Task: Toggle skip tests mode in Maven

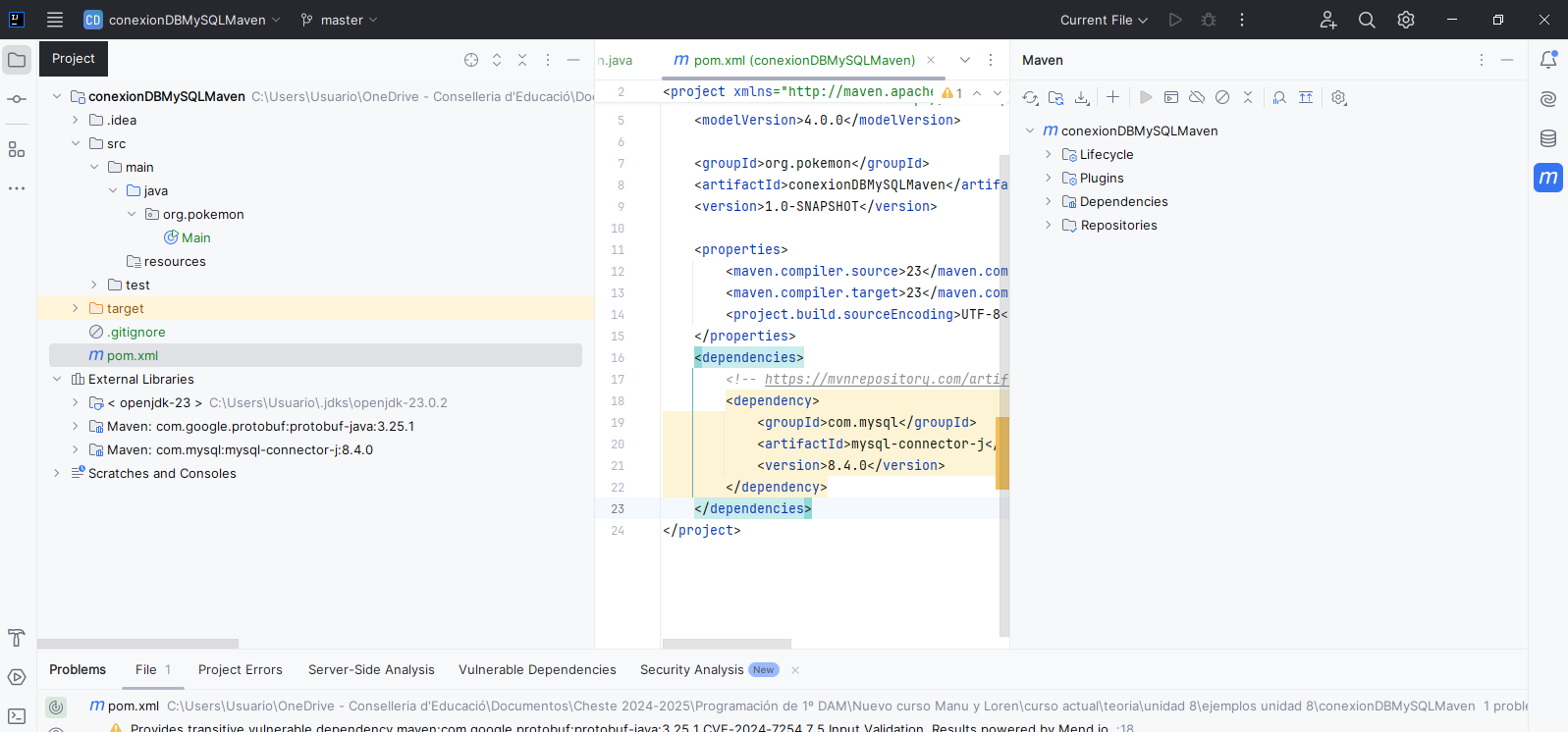Action: click(1222, 97)
